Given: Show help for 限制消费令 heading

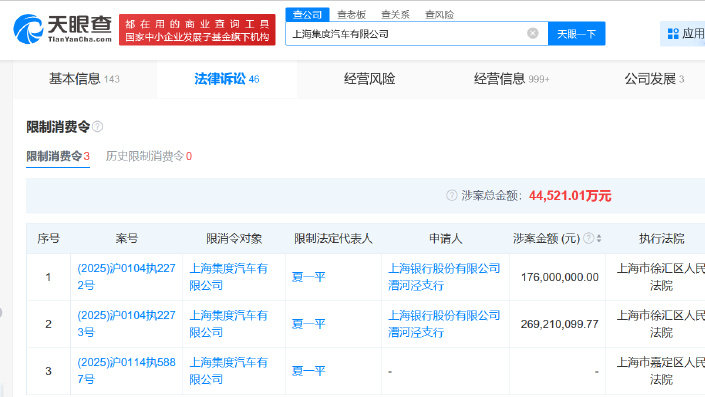Looking at the screenshot, I should [x=98, y=127].
